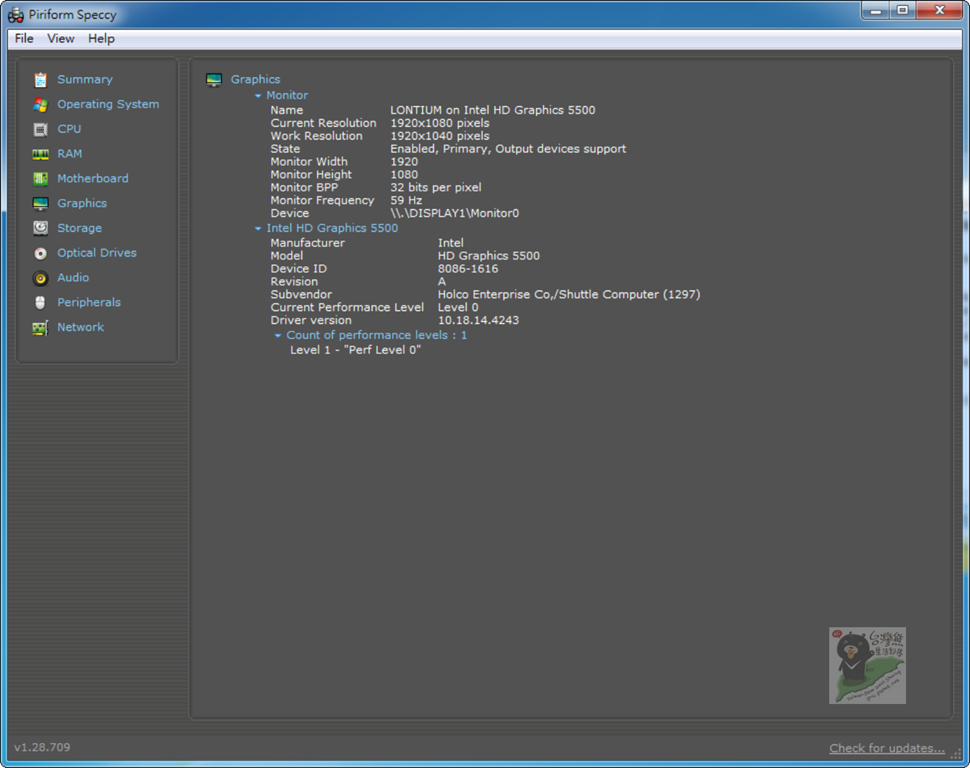Click the Holco Enterprise subvendor value
Screen dimensions: 970x768
[x=569, y=295]
